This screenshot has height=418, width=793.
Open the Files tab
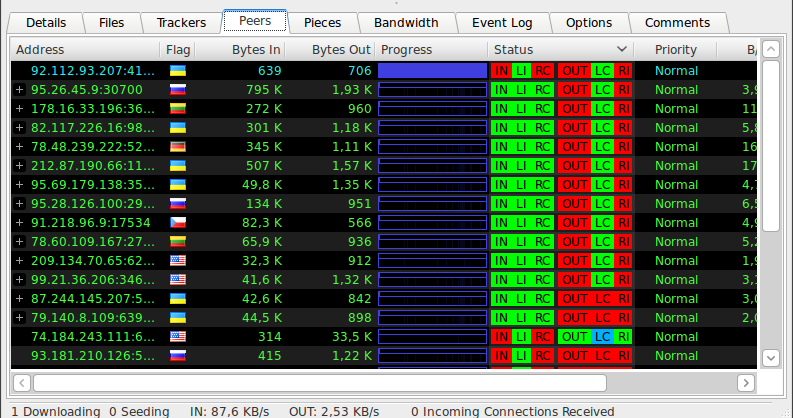pos(111,23)
